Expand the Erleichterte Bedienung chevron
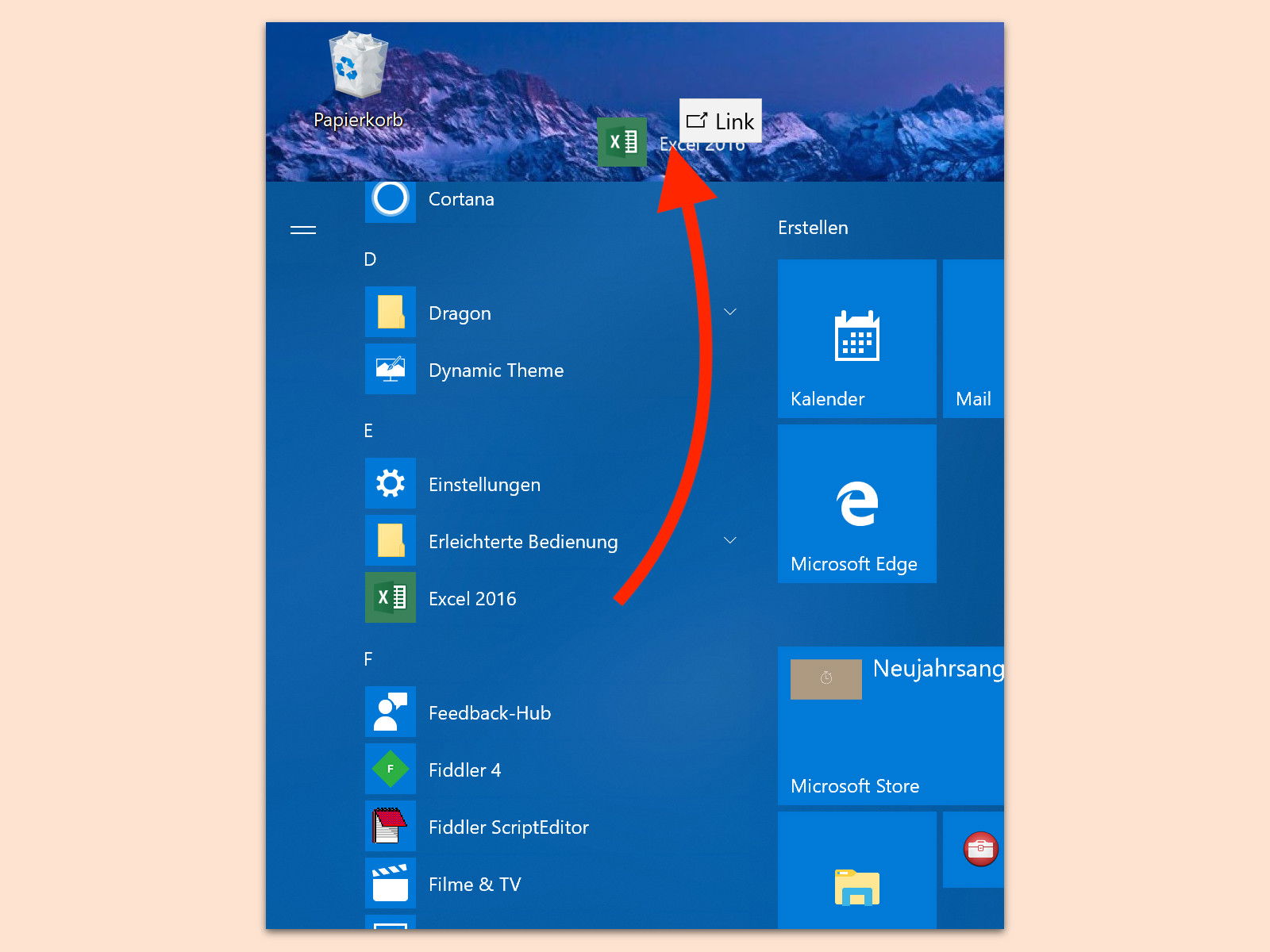The image size is (1270, 952). 730,540
